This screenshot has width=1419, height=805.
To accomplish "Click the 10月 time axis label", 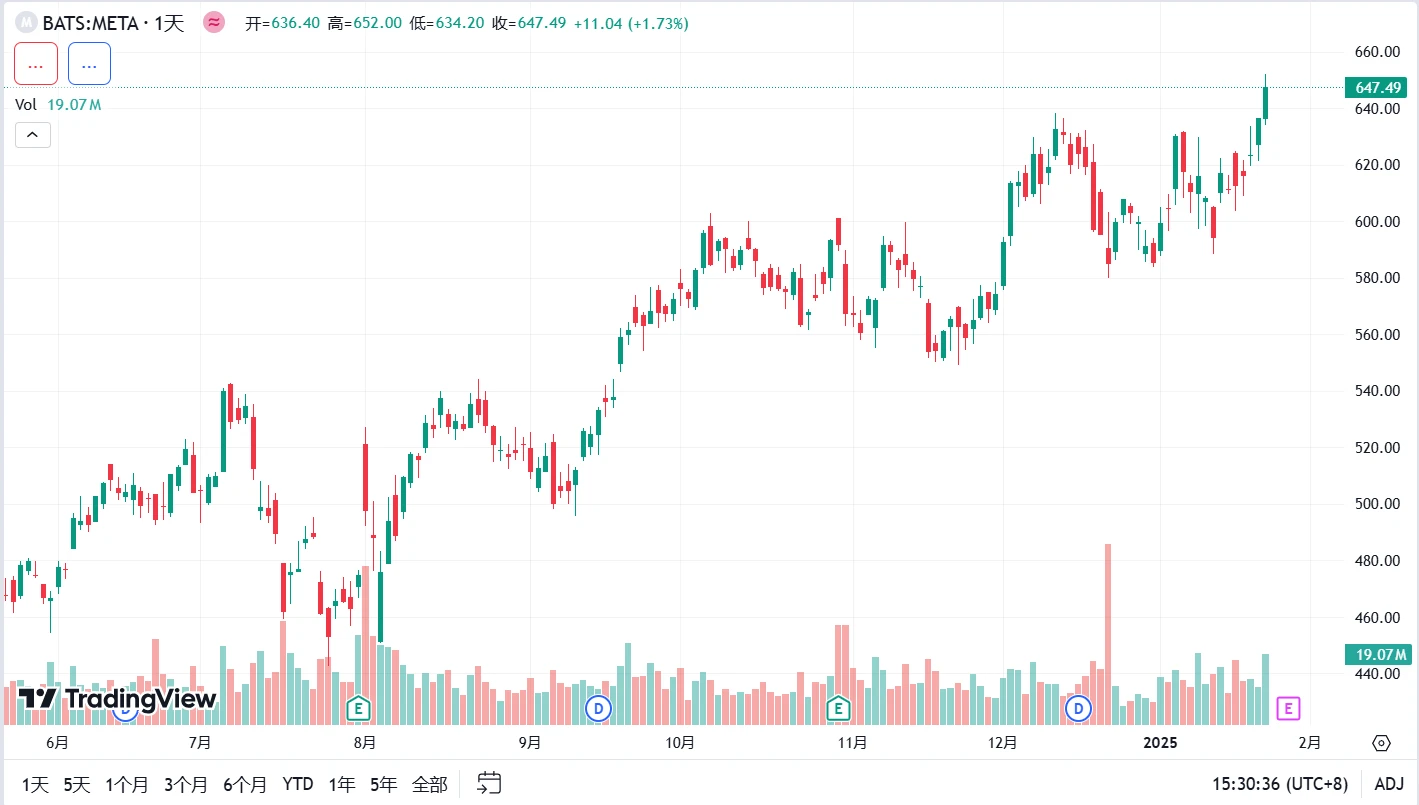I will [x=680, y=743].
